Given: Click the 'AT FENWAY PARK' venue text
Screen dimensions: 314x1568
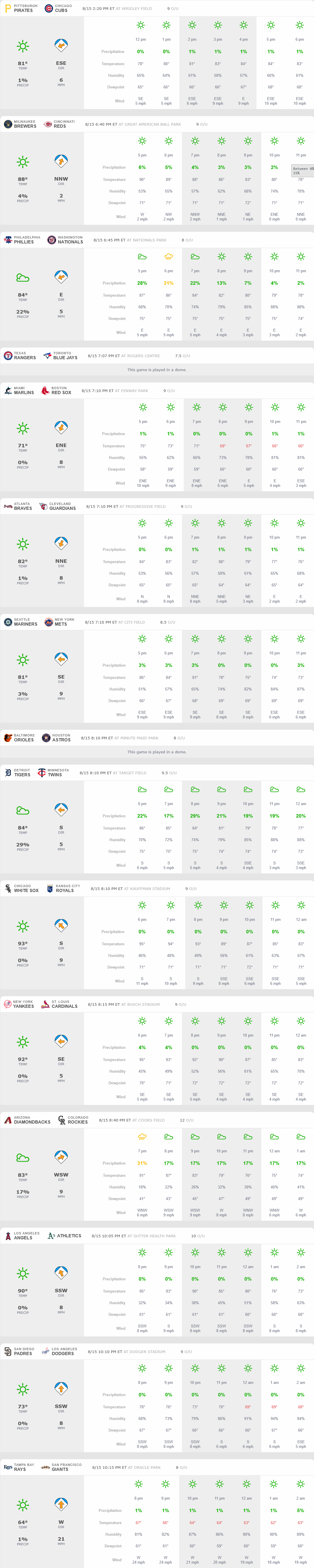Looking at the screenshot, I should tap(131, 391).
